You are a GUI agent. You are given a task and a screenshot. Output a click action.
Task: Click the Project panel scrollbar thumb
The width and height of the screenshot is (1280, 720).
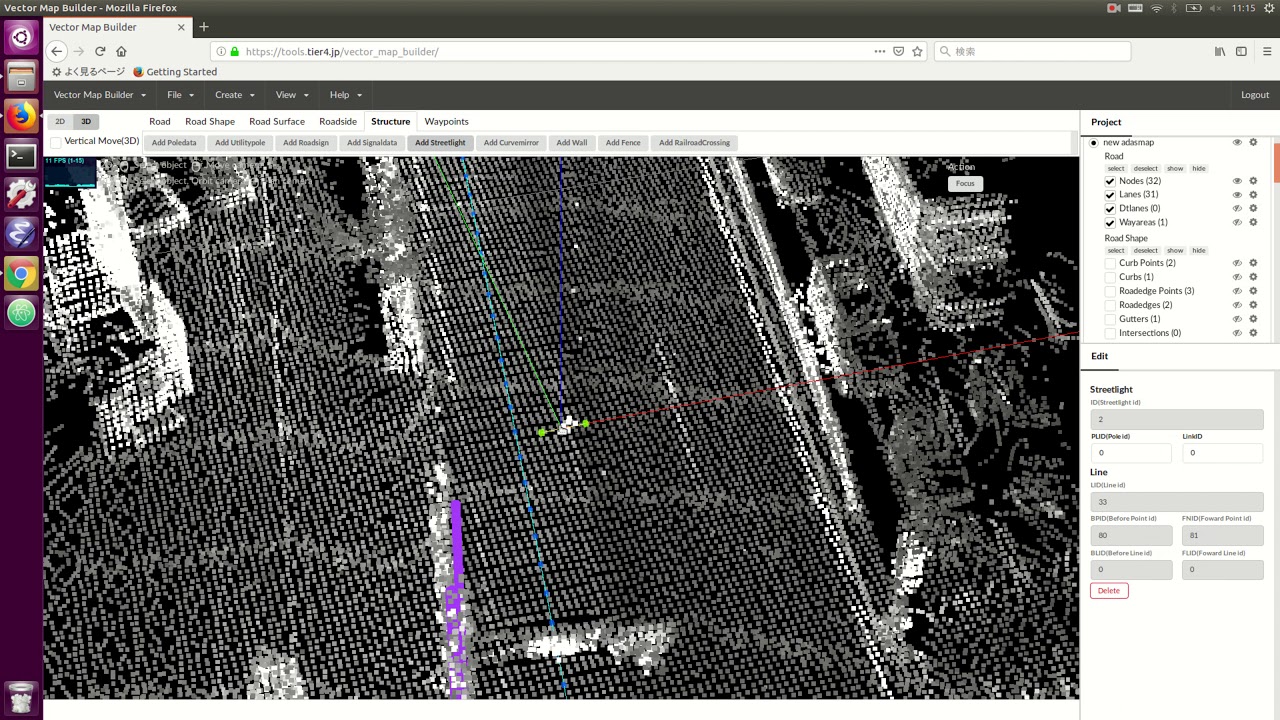[x=1276, y=162]
